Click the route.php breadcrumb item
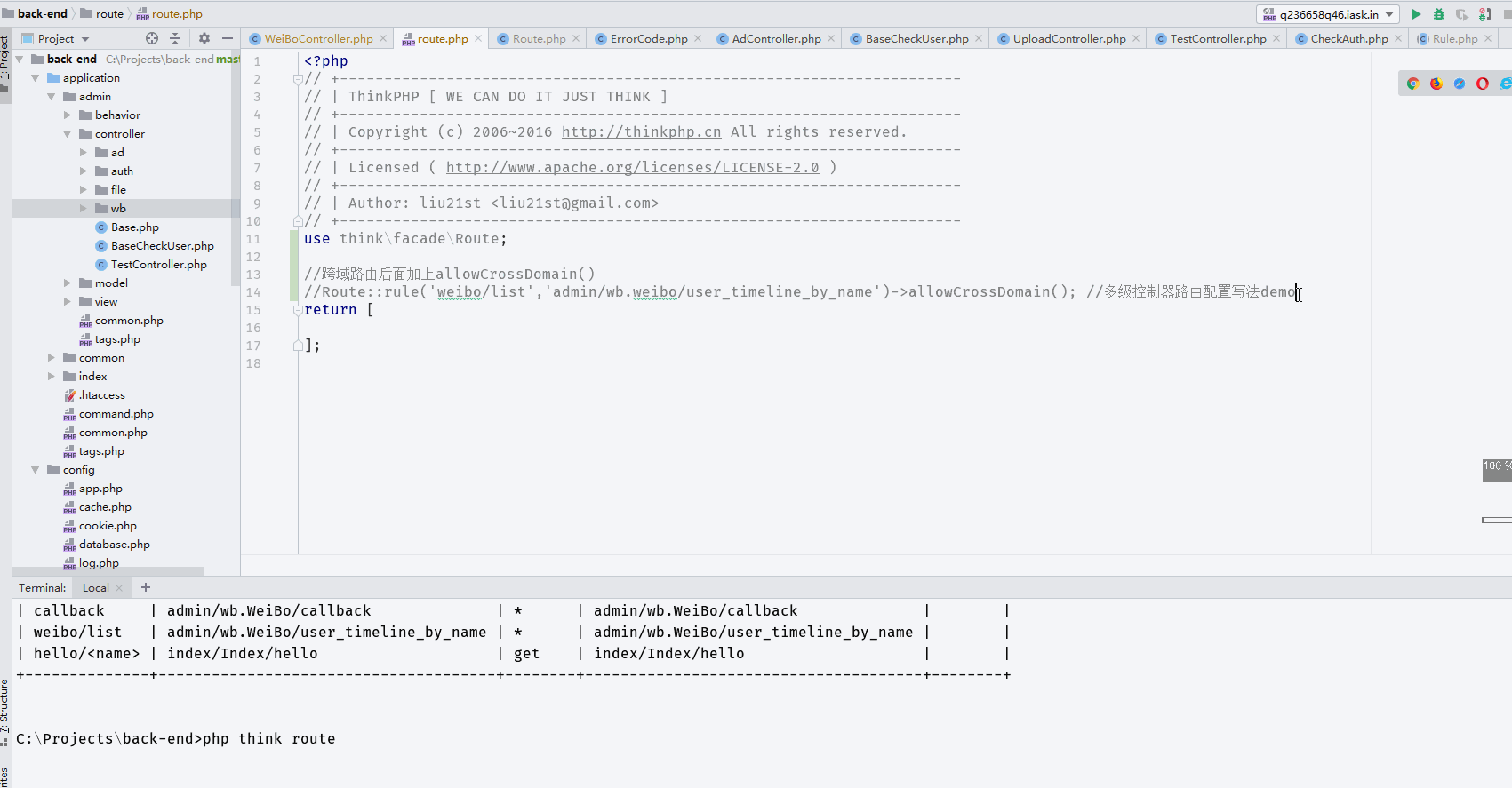The image size is (1512, 788). point(169,13)
